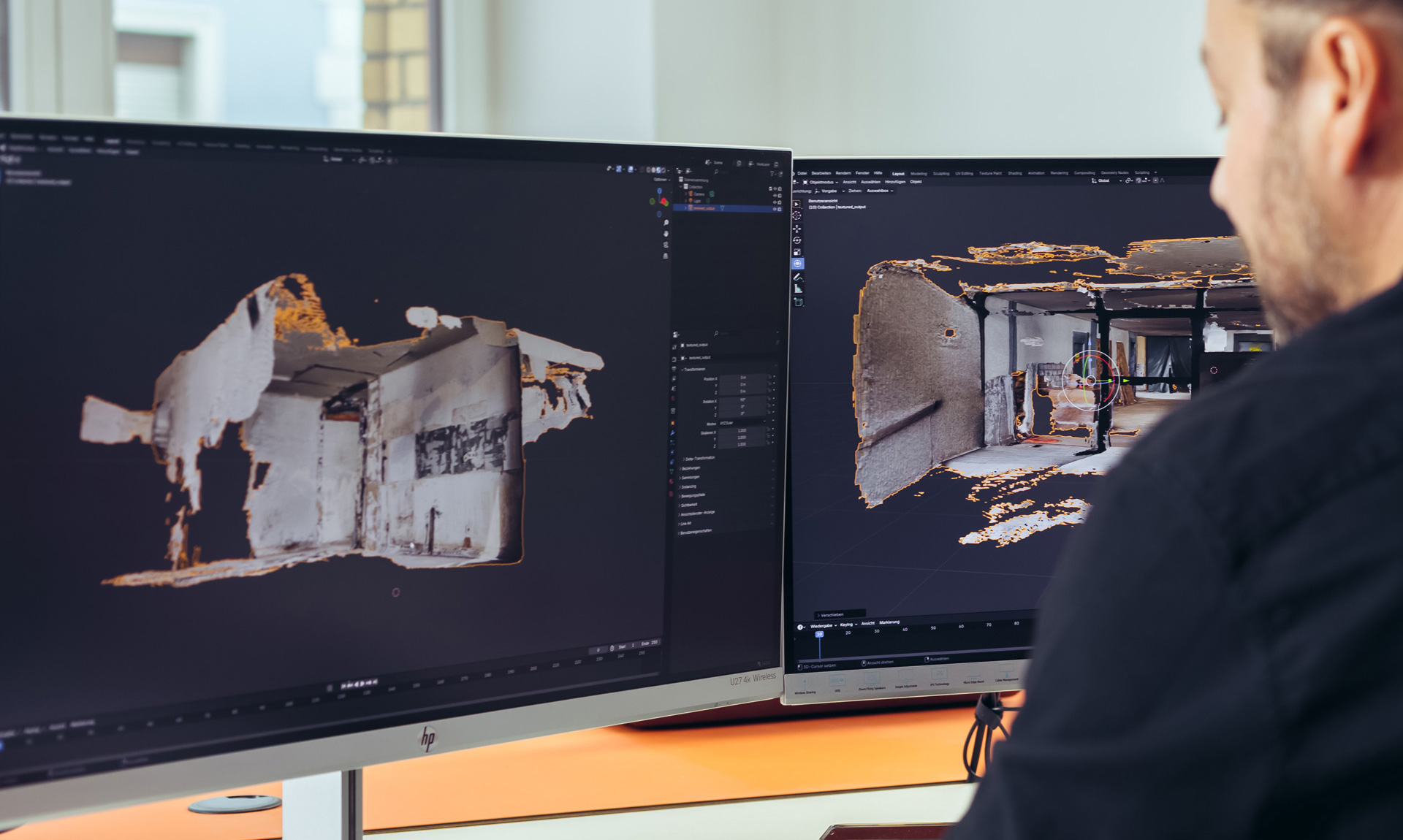Click the timeline playhead at frame 10
The height and width of the screenshot is (840, 1403).
click(819, 634)
